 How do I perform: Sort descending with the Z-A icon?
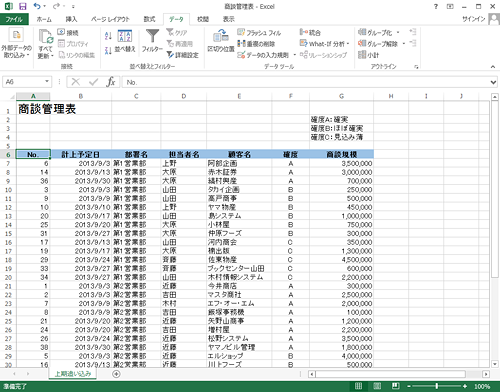click(108, 51)
